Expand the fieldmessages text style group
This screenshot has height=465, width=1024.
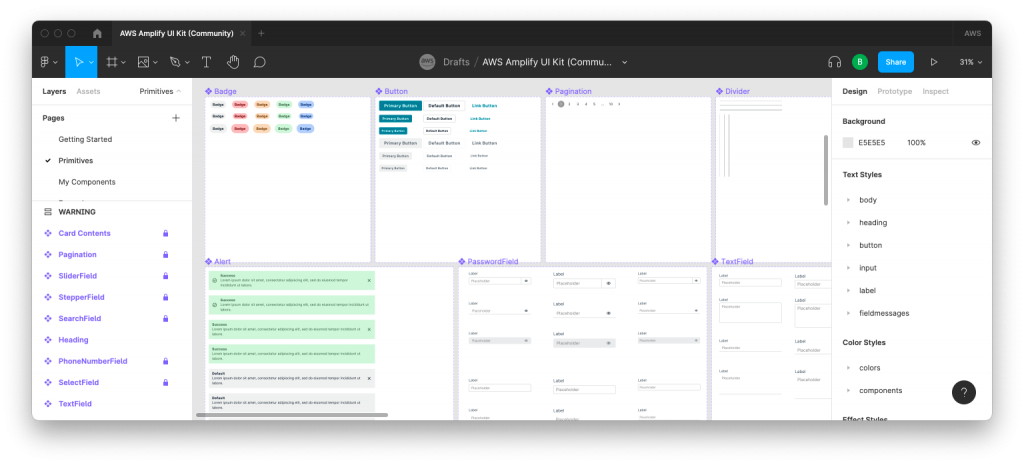pos(848,313)
